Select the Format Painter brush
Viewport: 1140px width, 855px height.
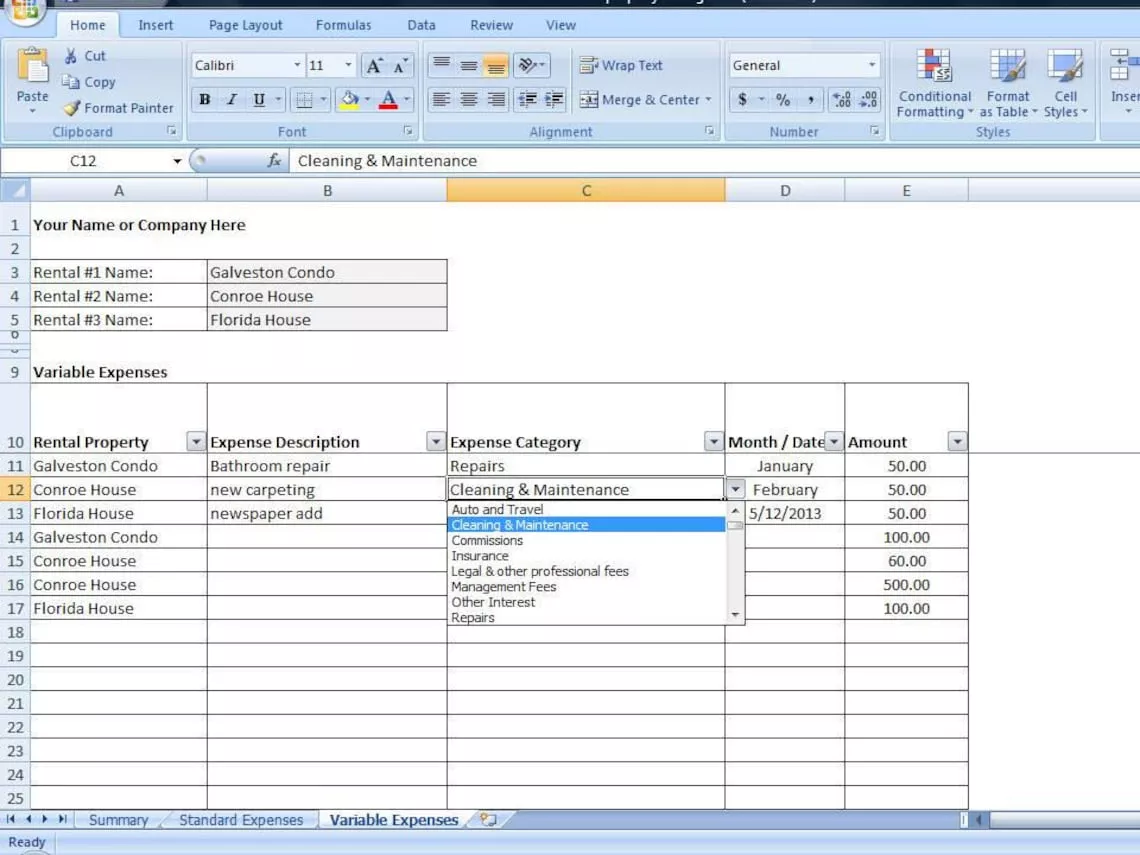coord(71,108)
